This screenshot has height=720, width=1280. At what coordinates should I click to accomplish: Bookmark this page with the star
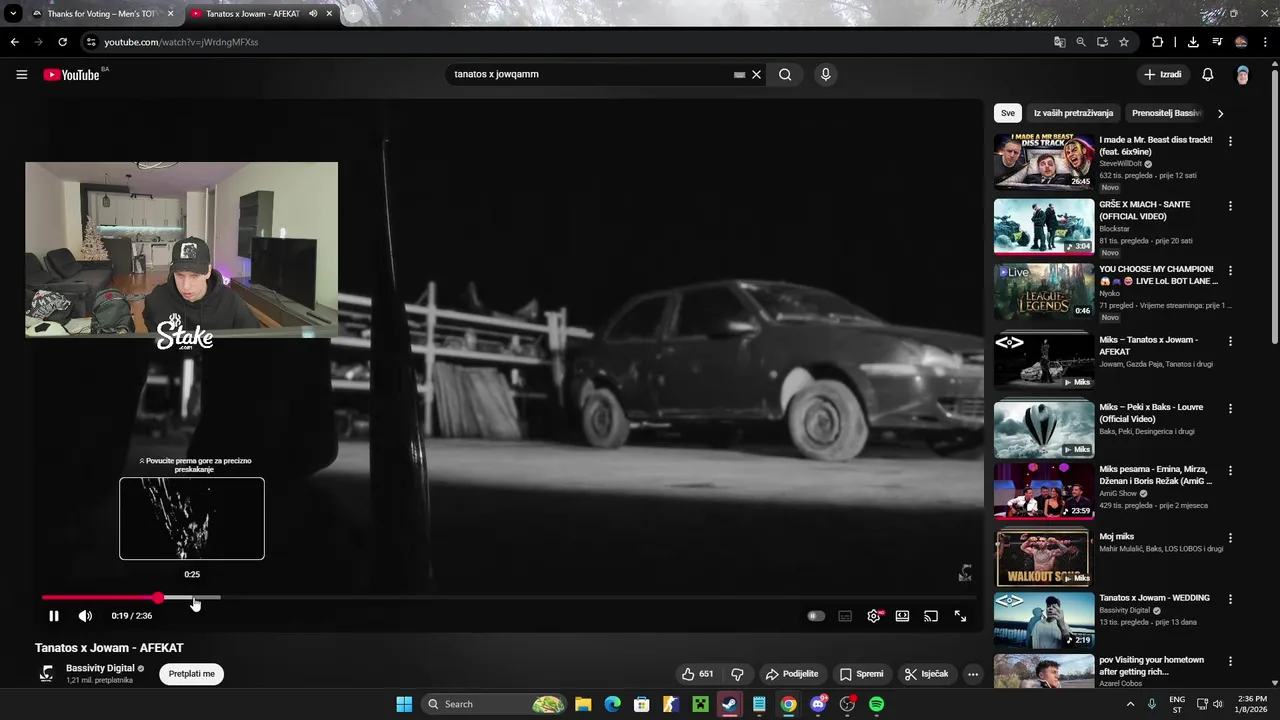point(1124,42)
